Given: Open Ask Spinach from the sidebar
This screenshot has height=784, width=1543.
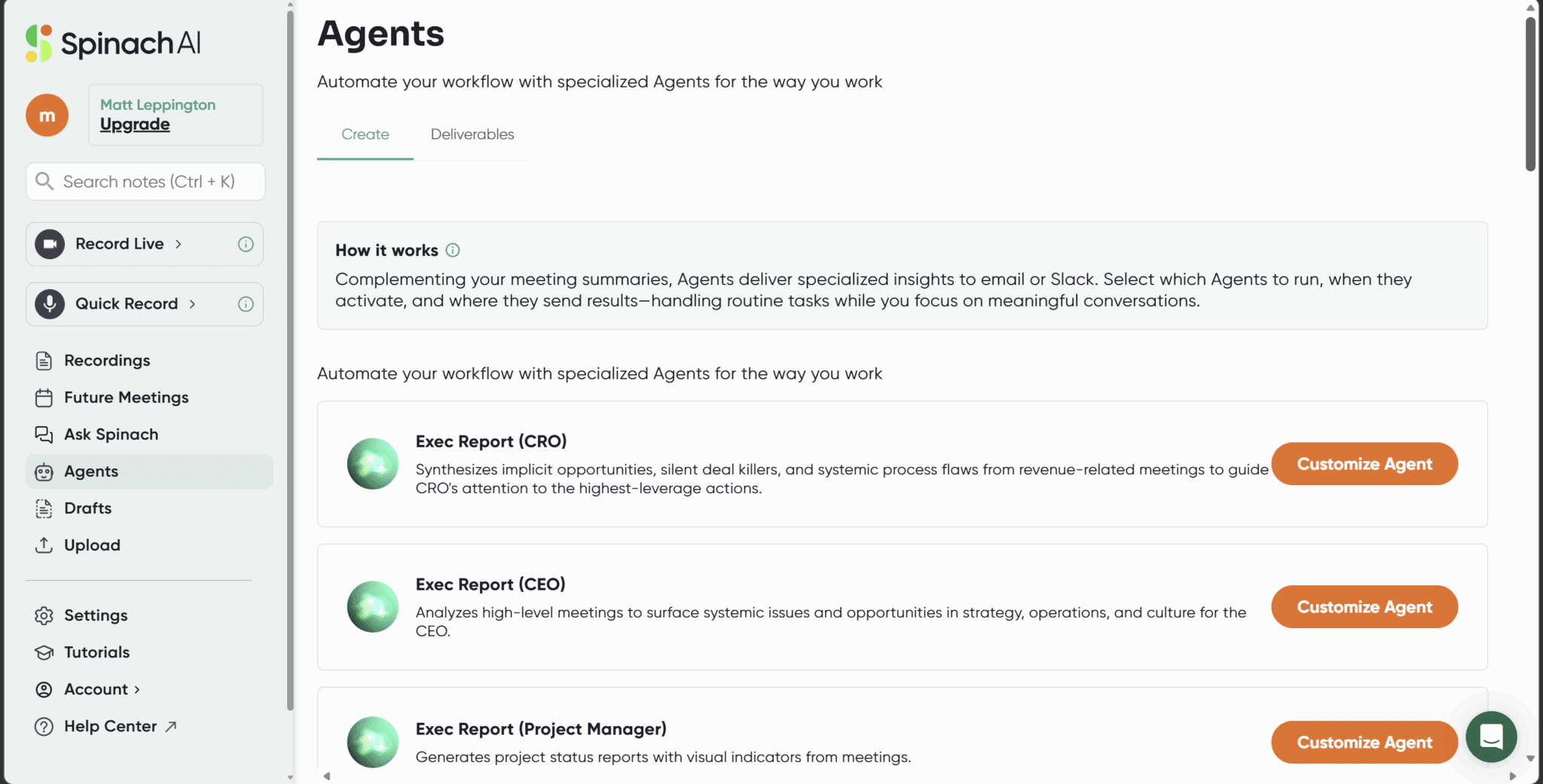Looking at the screenshot, I should tap(111, 435).
